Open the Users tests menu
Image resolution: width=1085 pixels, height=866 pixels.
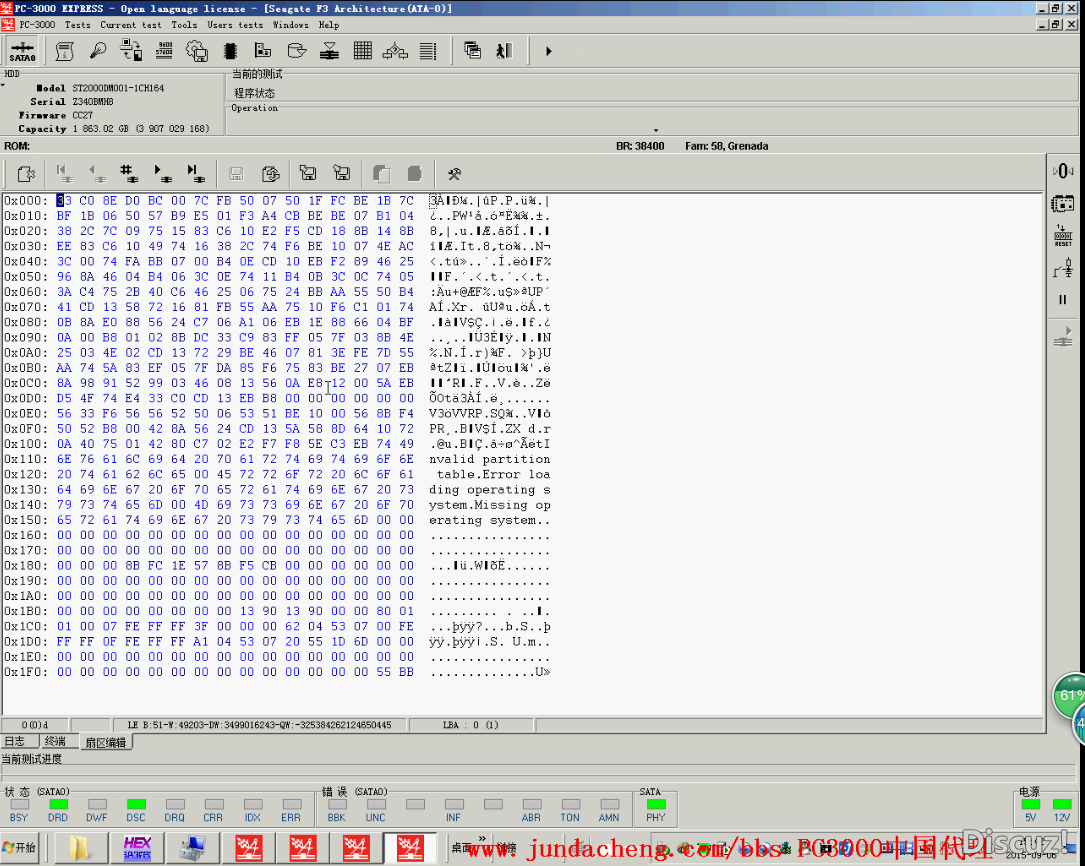235,25
